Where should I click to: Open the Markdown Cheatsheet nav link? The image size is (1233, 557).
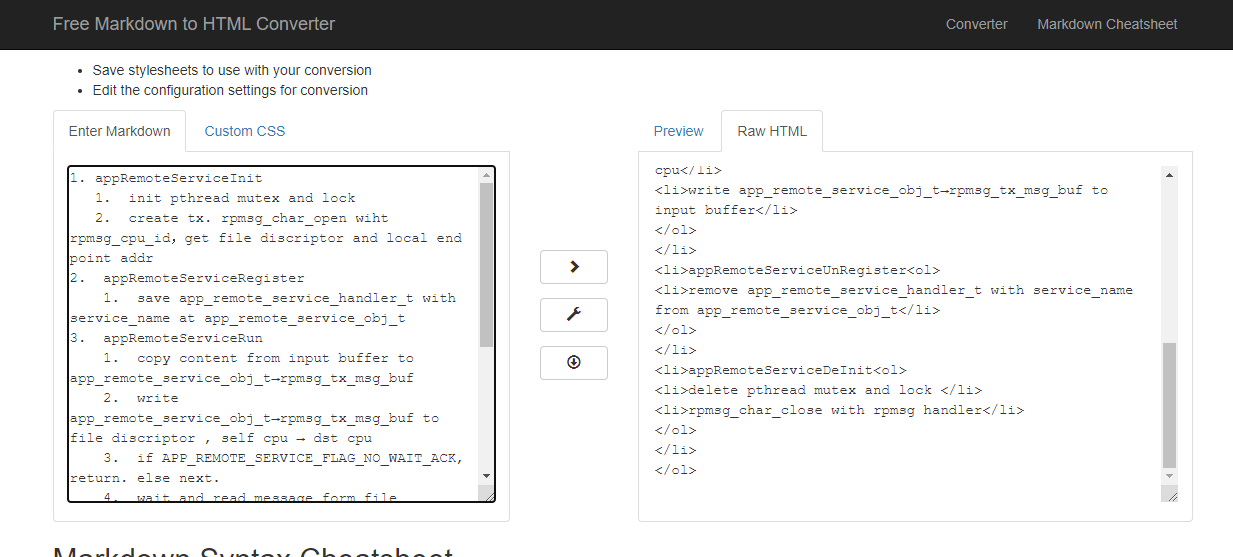(x=1107, y=24)
